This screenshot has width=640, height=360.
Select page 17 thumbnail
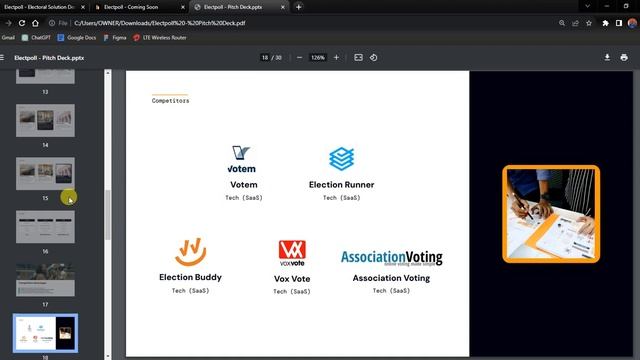point(45,280)
